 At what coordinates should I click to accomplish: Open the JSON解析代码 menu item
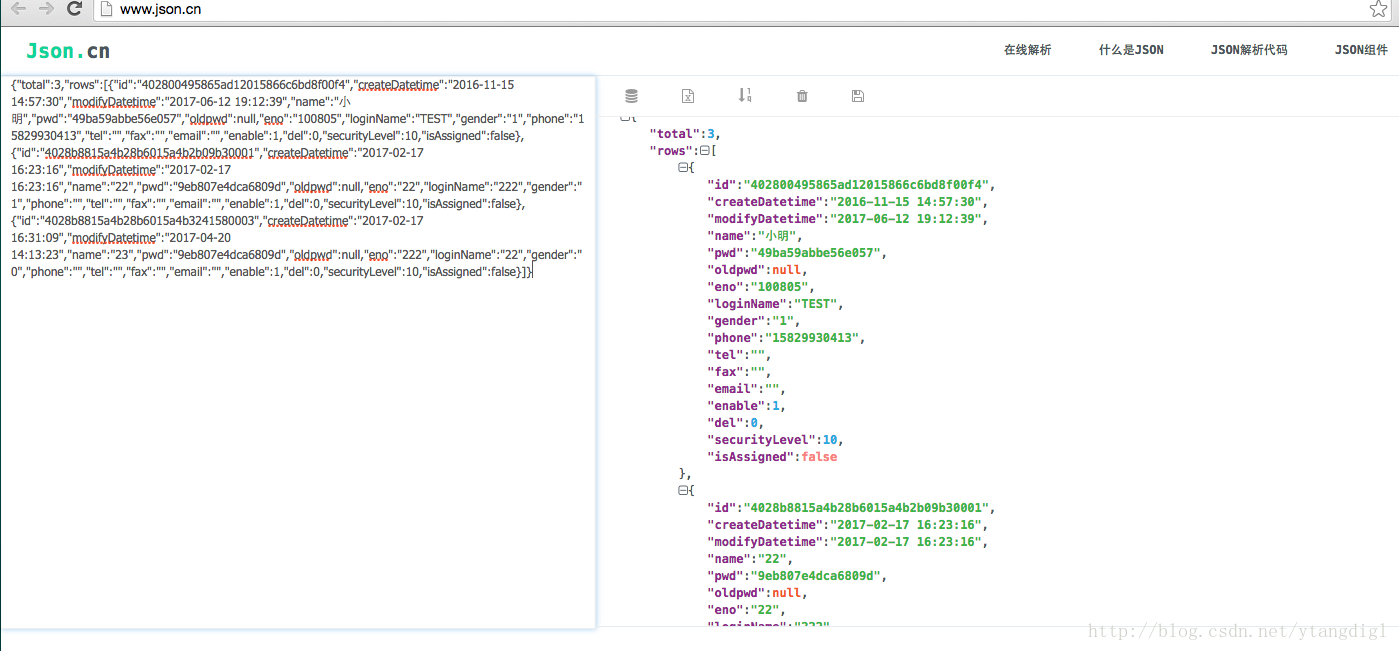pyautogui.click(x=1249, y=50)
